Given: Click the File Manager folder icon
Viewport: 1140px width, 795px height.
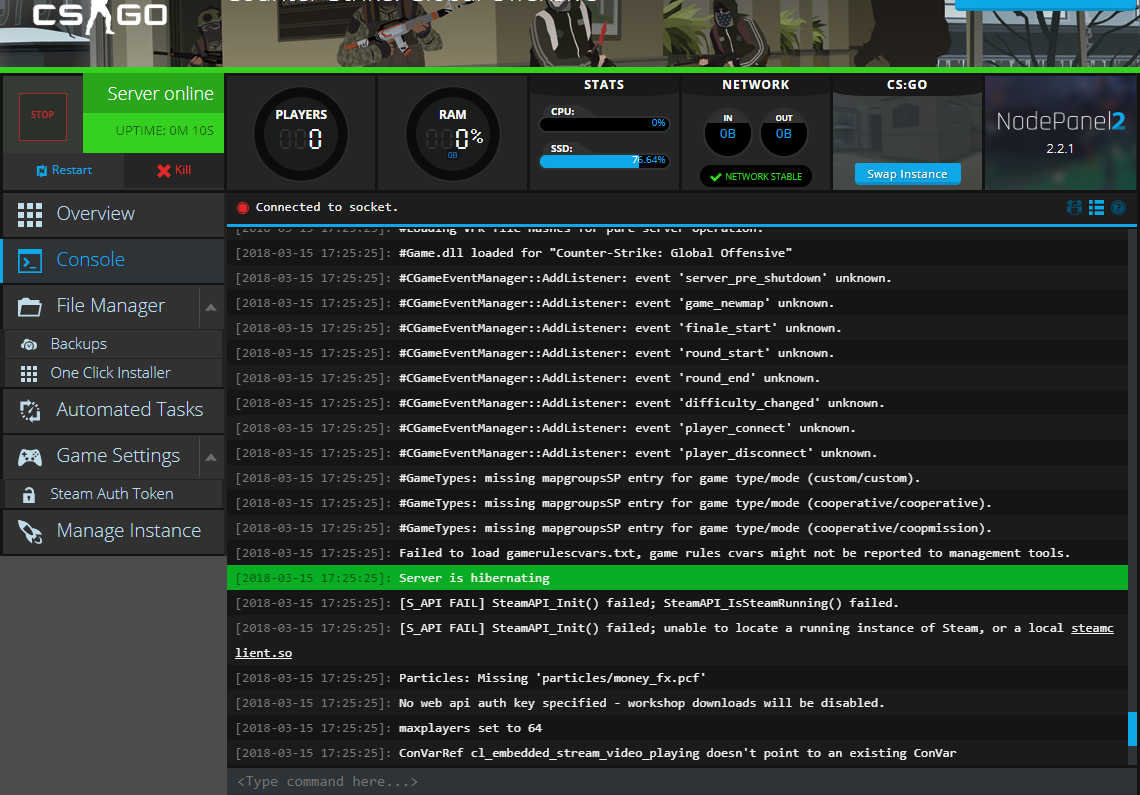Looking at the screenshot, I should tap(30, 306).
